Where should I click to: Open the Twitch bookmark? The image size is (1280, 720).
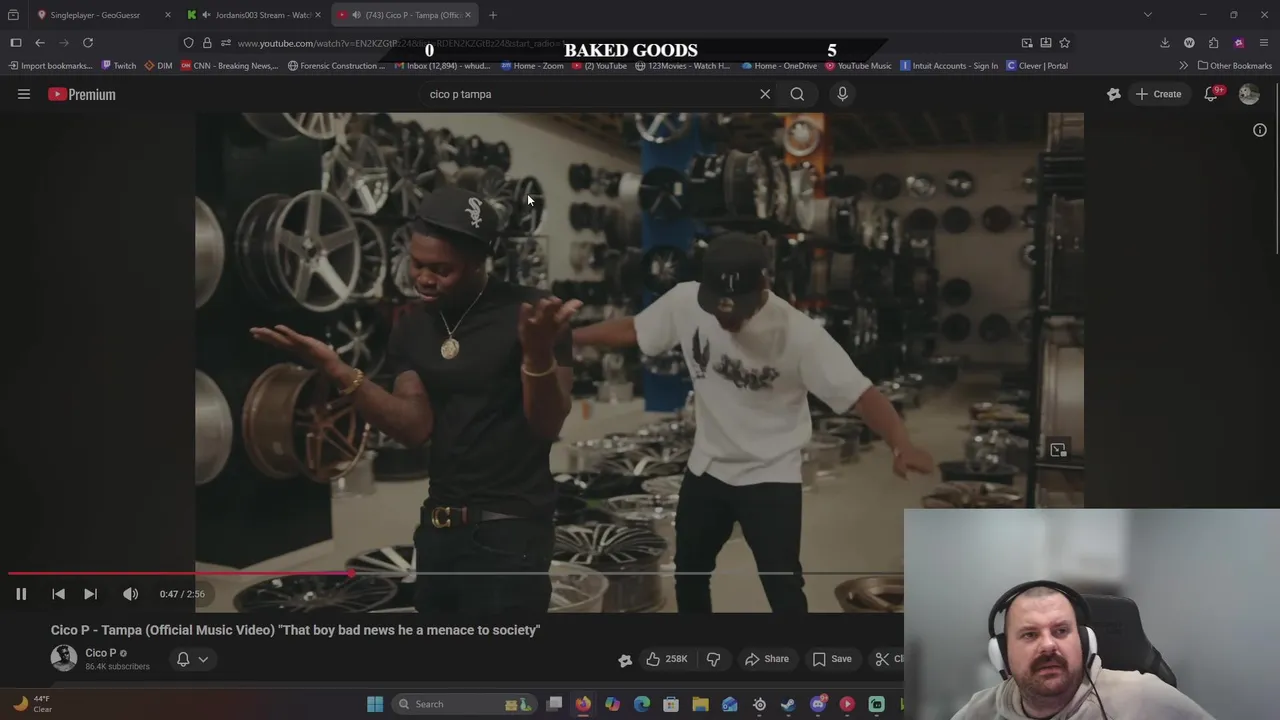[119, 66]
